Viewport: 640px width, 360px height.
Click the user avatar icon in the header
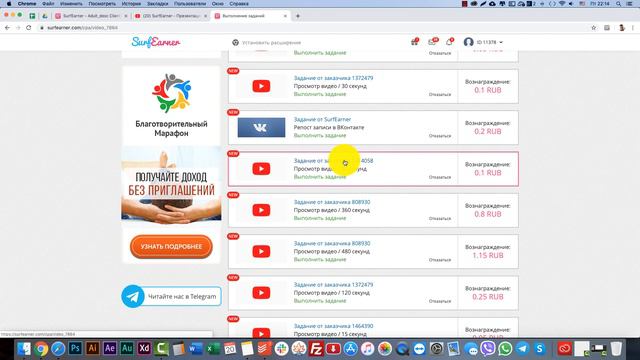coord(468,42)
